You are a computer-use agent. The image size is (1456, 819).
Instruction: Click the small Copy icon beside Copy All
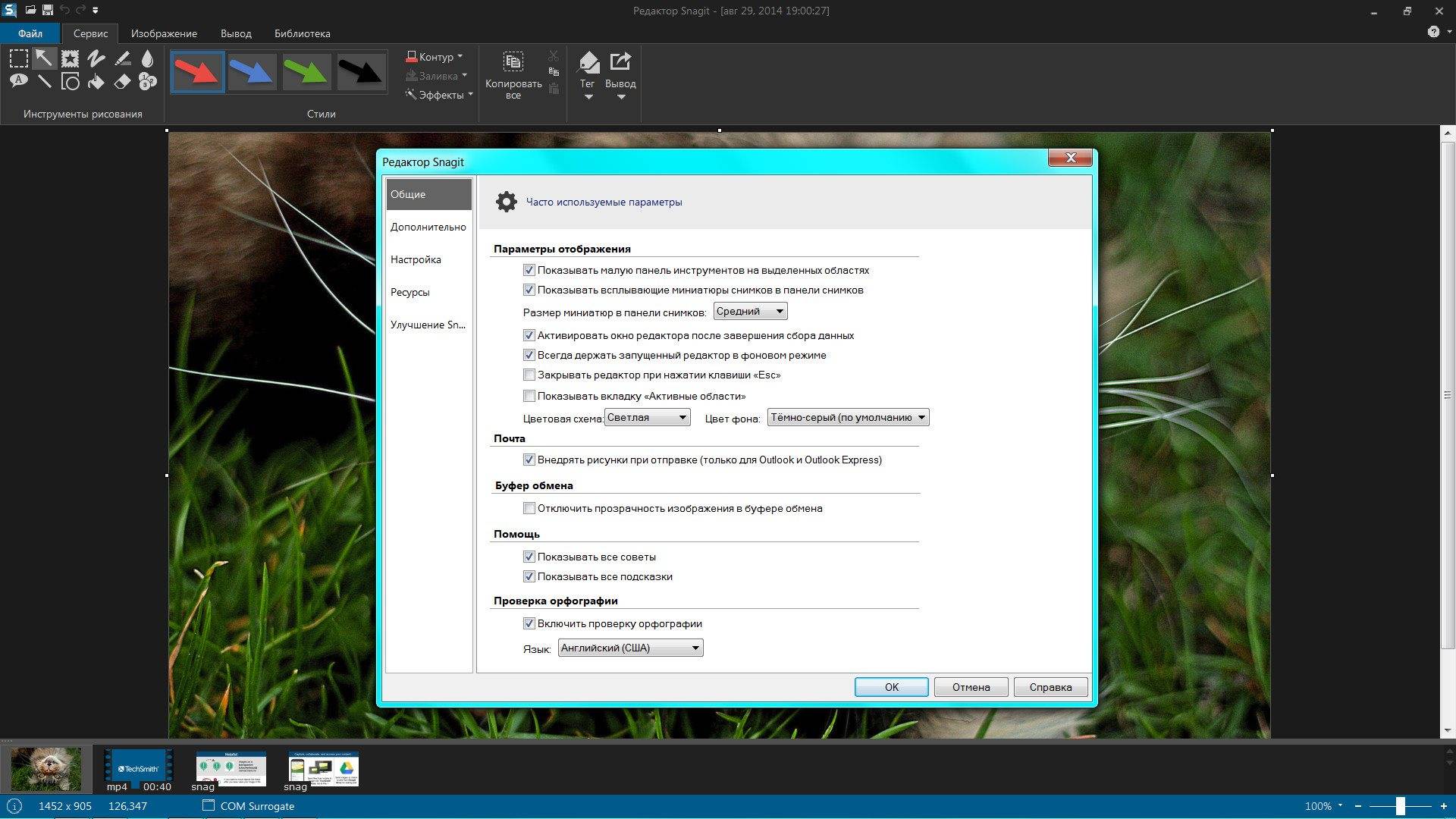554,72
